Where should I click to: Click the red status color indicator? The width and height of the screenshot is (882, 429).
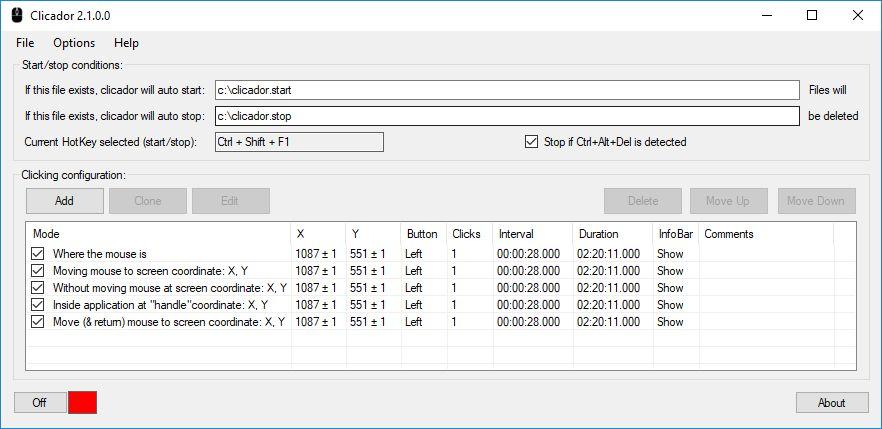82,403
